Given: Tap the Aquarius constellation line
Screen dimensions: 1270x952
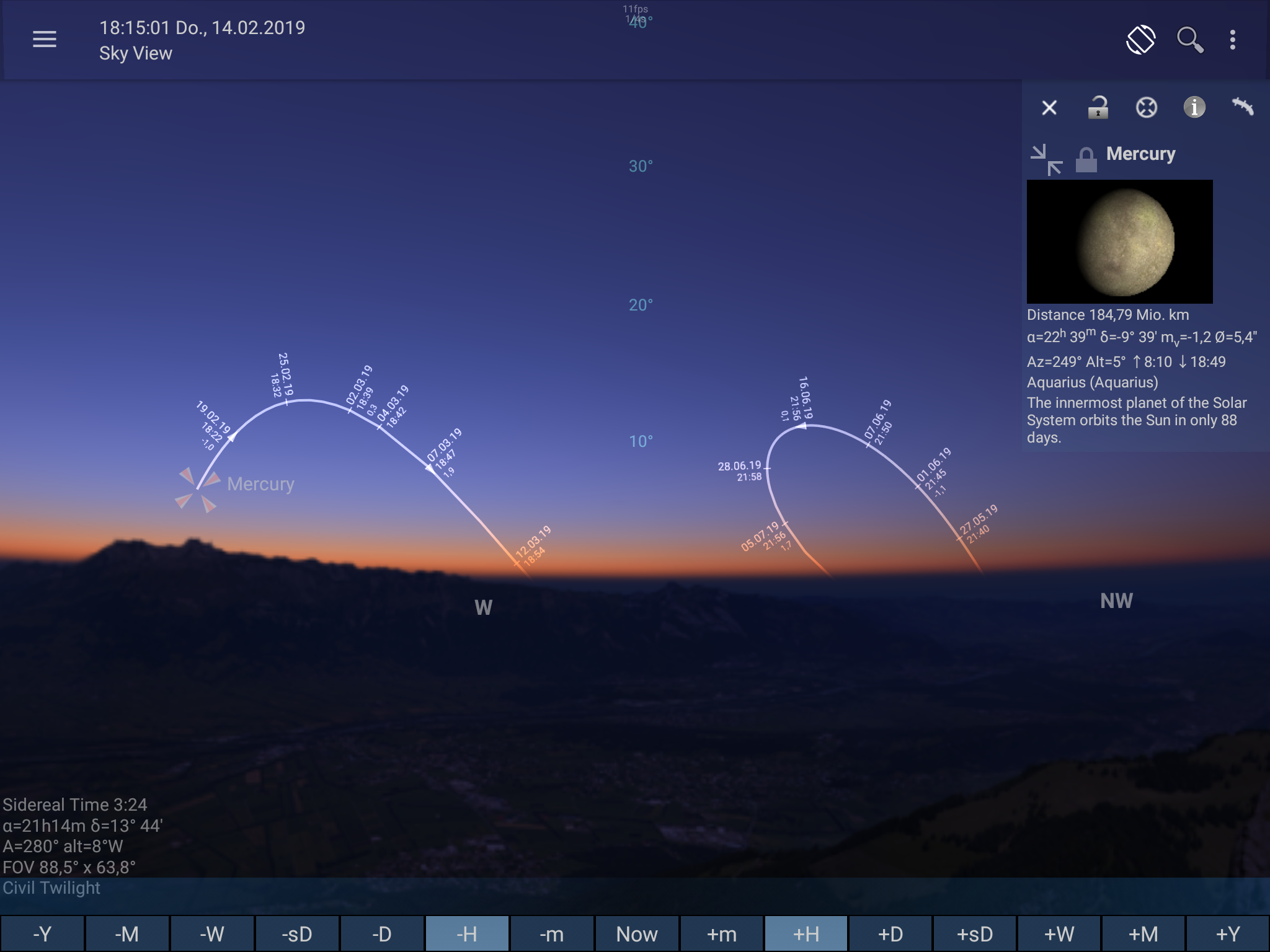Looking at the screenshot, I should coord(1093,382).
